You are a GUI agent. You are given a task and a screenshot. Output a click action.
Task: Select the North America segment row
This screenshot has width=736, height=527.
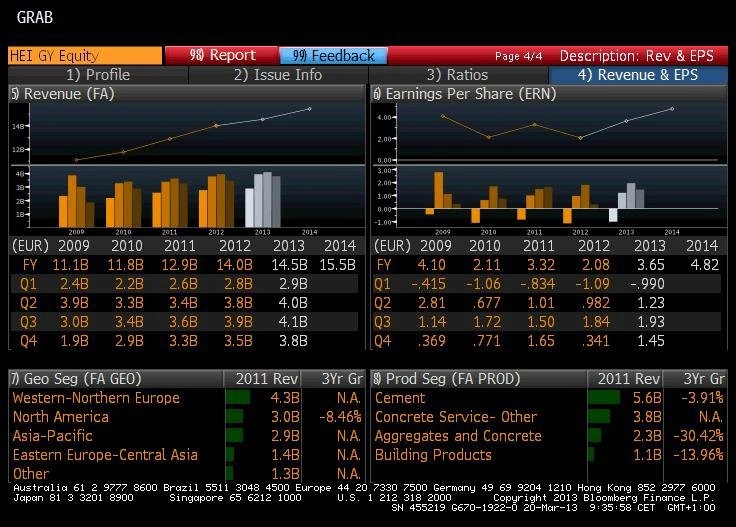pos(187,417)
